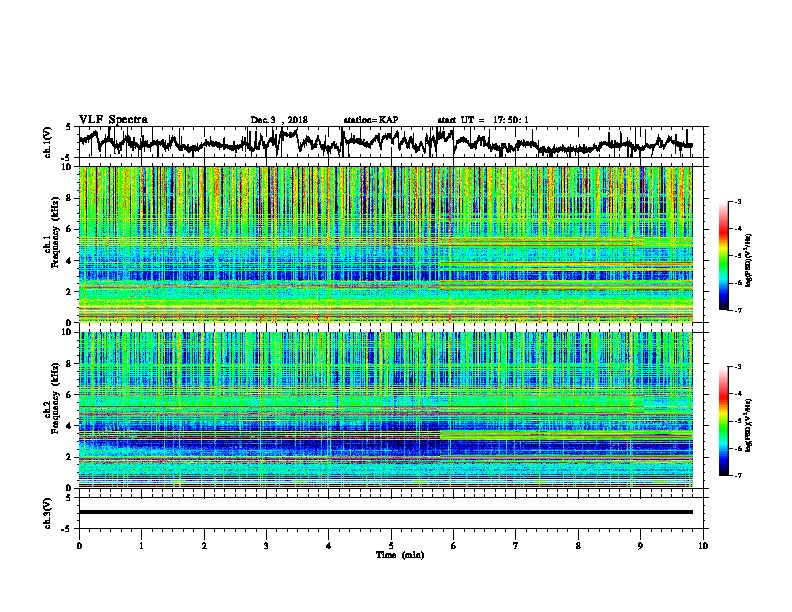
Task: Click the color scale bar beside ch.1 spectrogram
Action: point(723,256)
